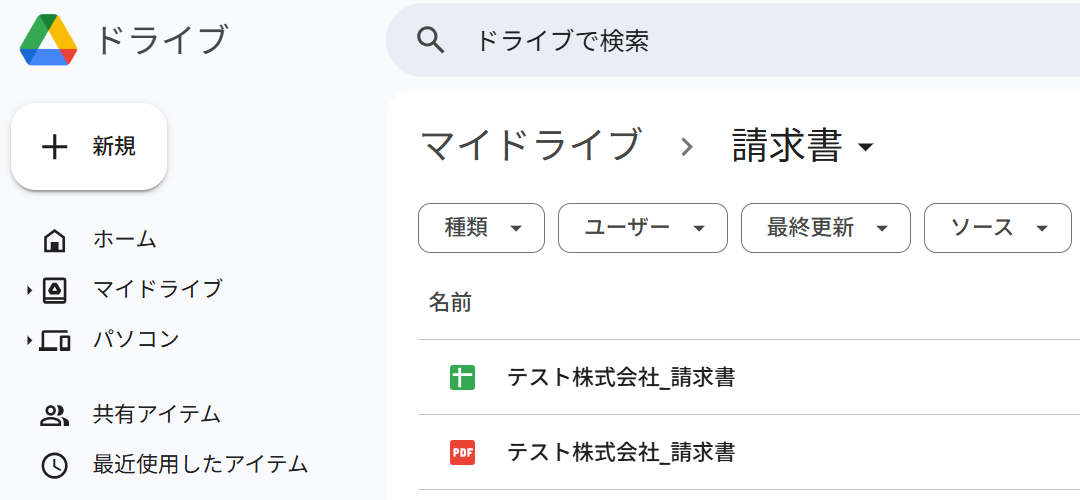Click the search magnifier icon
1080x500 pixels.
(430, 40)
